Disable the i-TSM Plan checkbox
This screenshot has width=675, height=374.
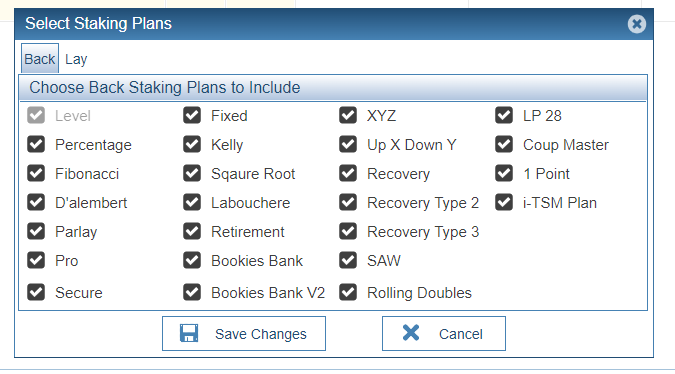[x=504, y=202]
